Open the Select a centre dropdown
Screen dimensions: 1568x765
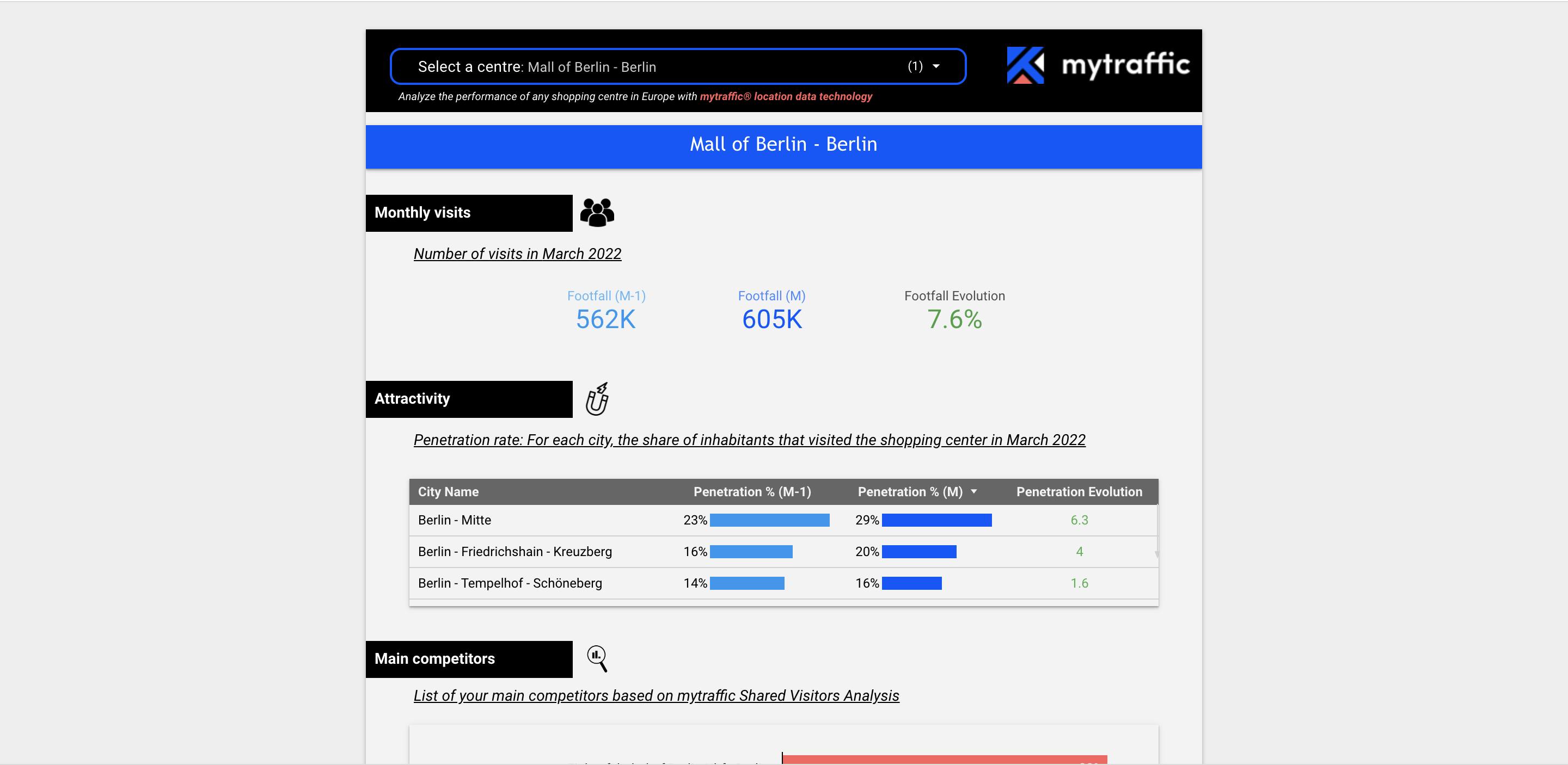click(677, 66)
